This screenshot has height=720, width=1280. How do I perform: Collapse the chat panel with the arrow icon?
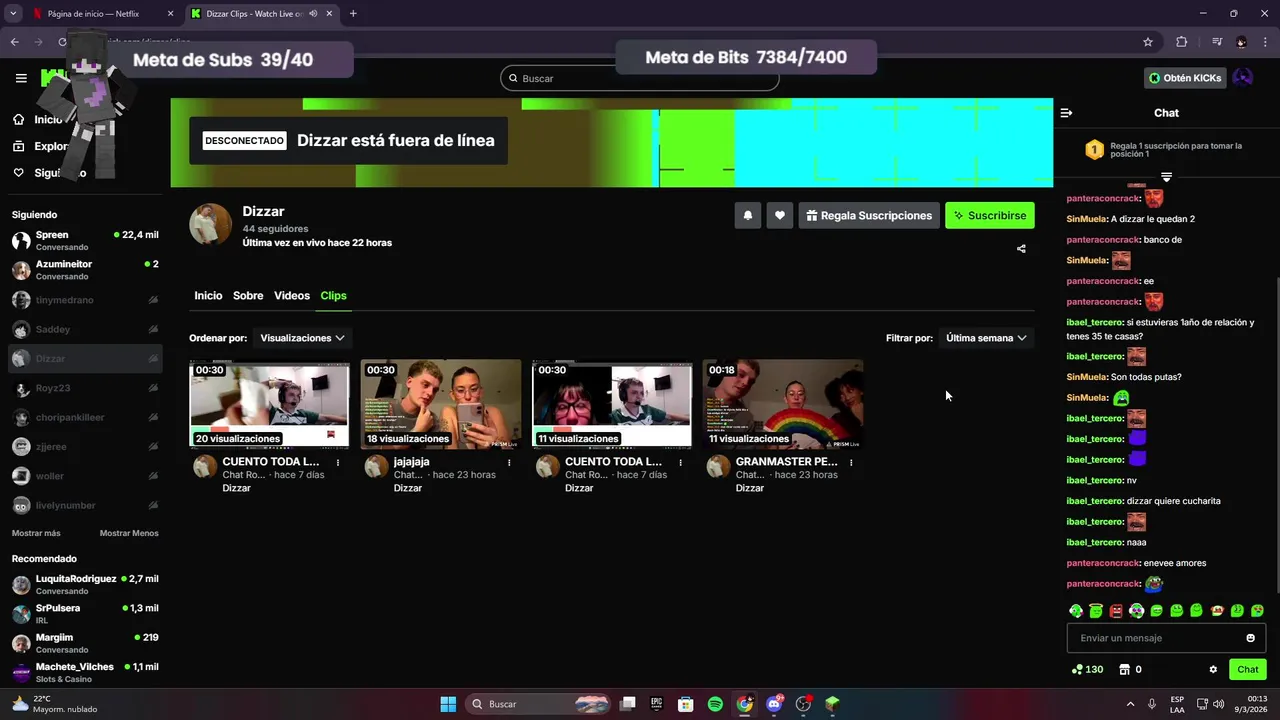pyautogui.click(x=1066, y=113)
